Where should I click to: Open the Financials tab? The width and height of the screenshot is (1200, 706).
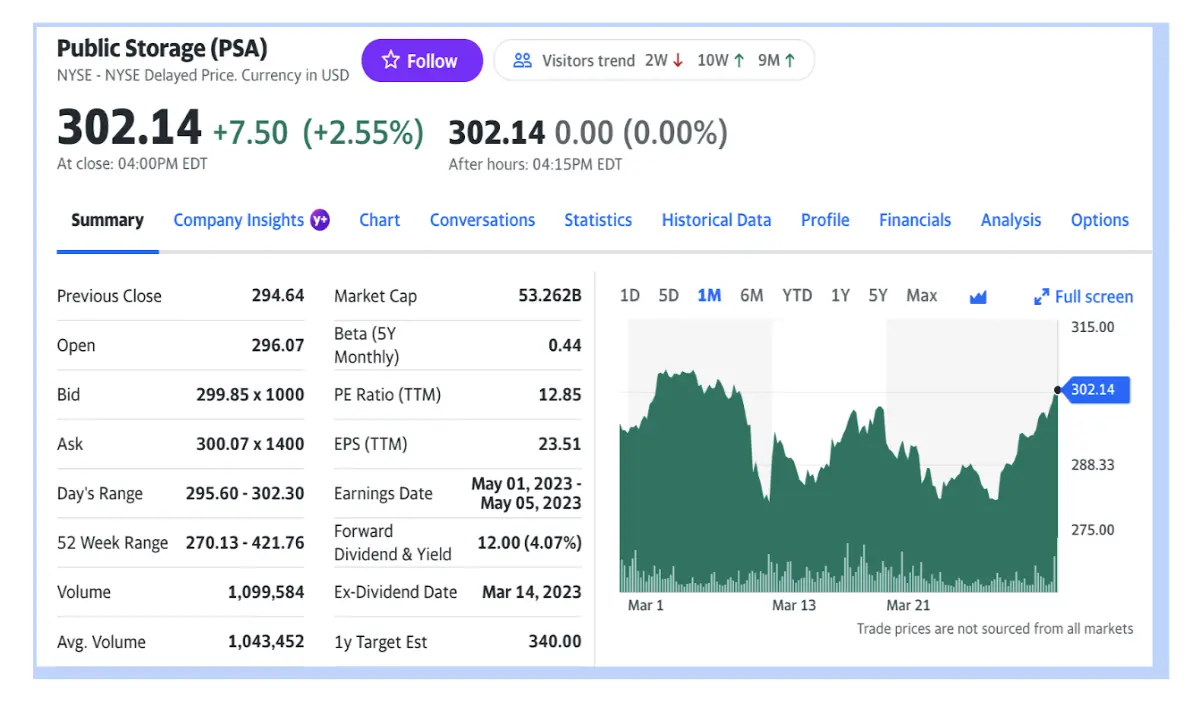[915, 220]
